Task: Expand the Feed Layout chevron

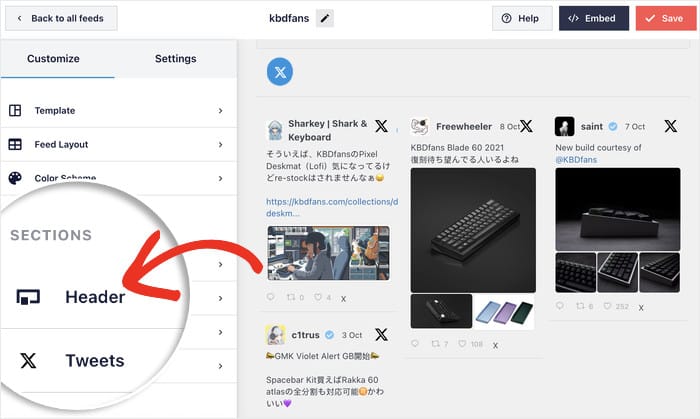Action: [220, 145]
